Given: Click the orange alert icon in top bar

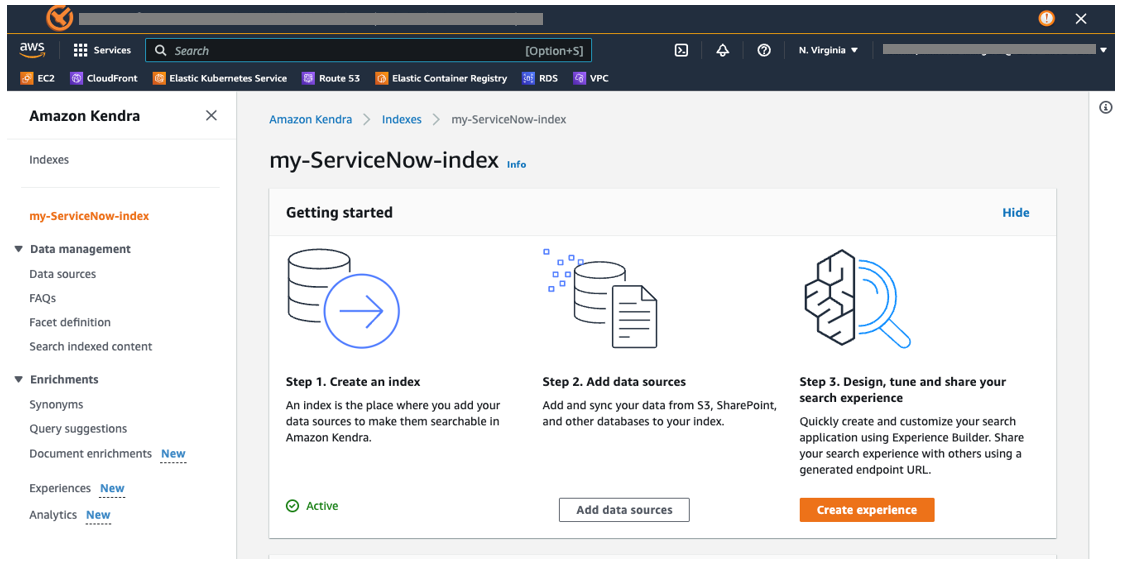Looking at the screenshot, I should [1047, 19].
